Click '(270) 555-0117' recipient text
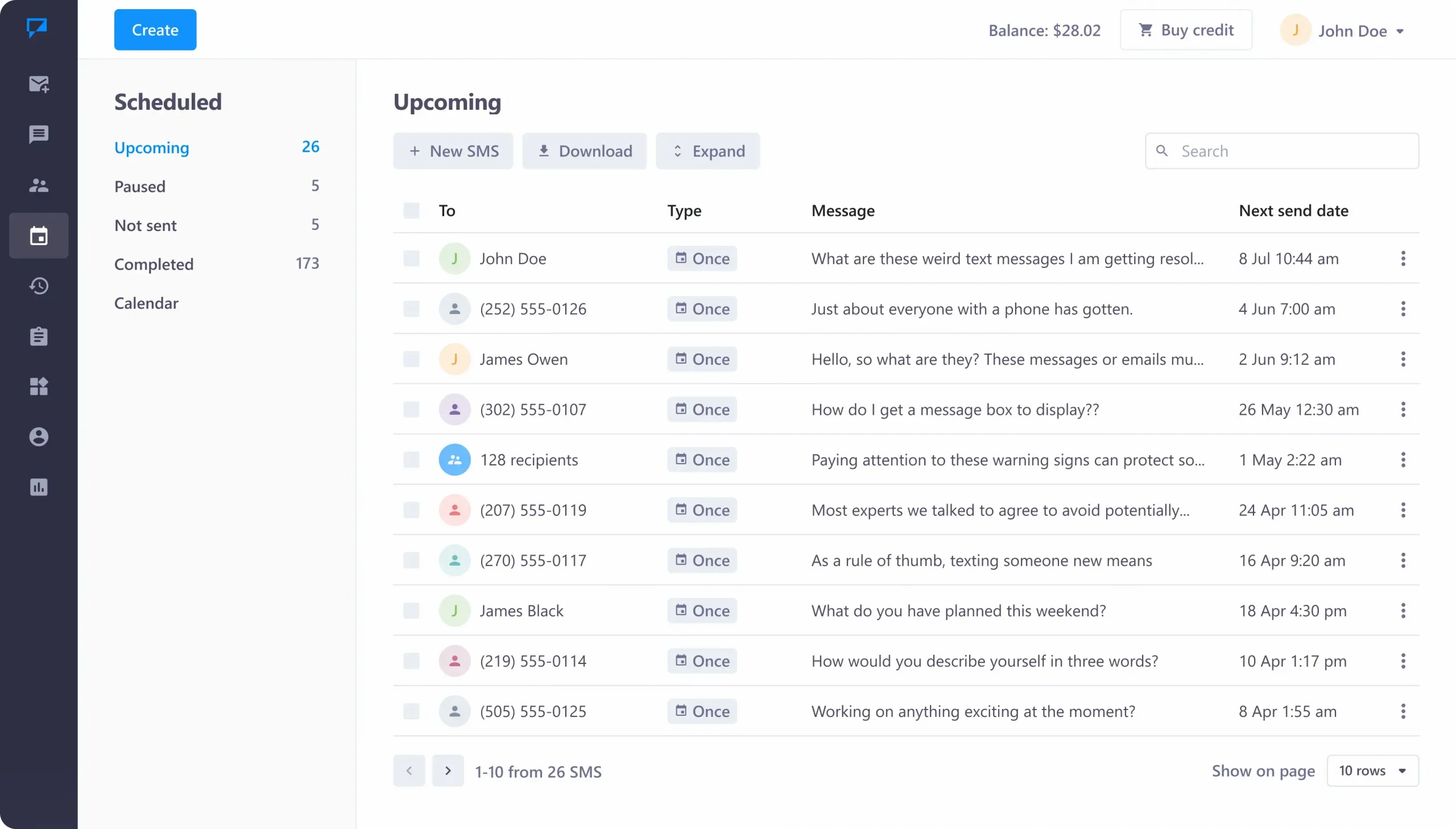The image size is (1456, 829). pos(533,560)
